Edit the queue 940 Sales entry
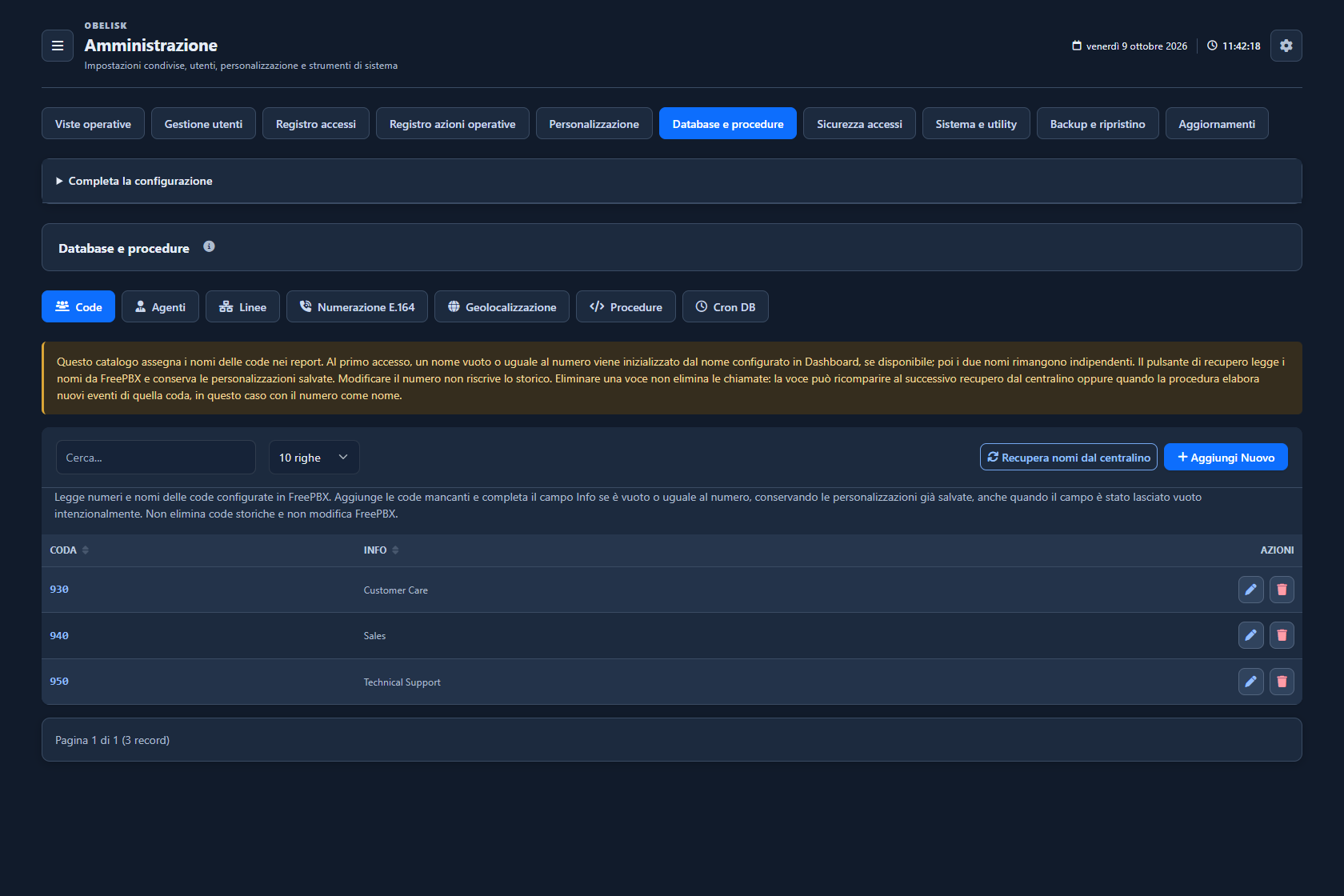The image size is (1344, 896). tap(1251, 635)
